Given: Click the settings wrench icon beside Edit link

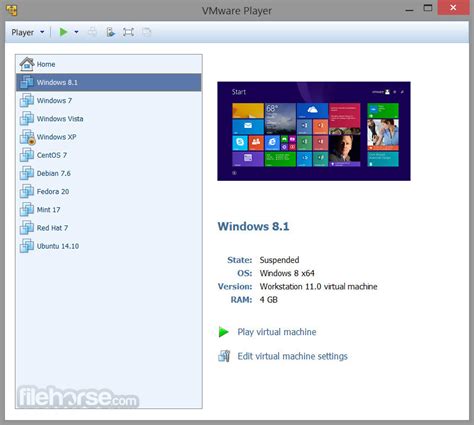Looking at the screenshot, I should pos(224,356).
